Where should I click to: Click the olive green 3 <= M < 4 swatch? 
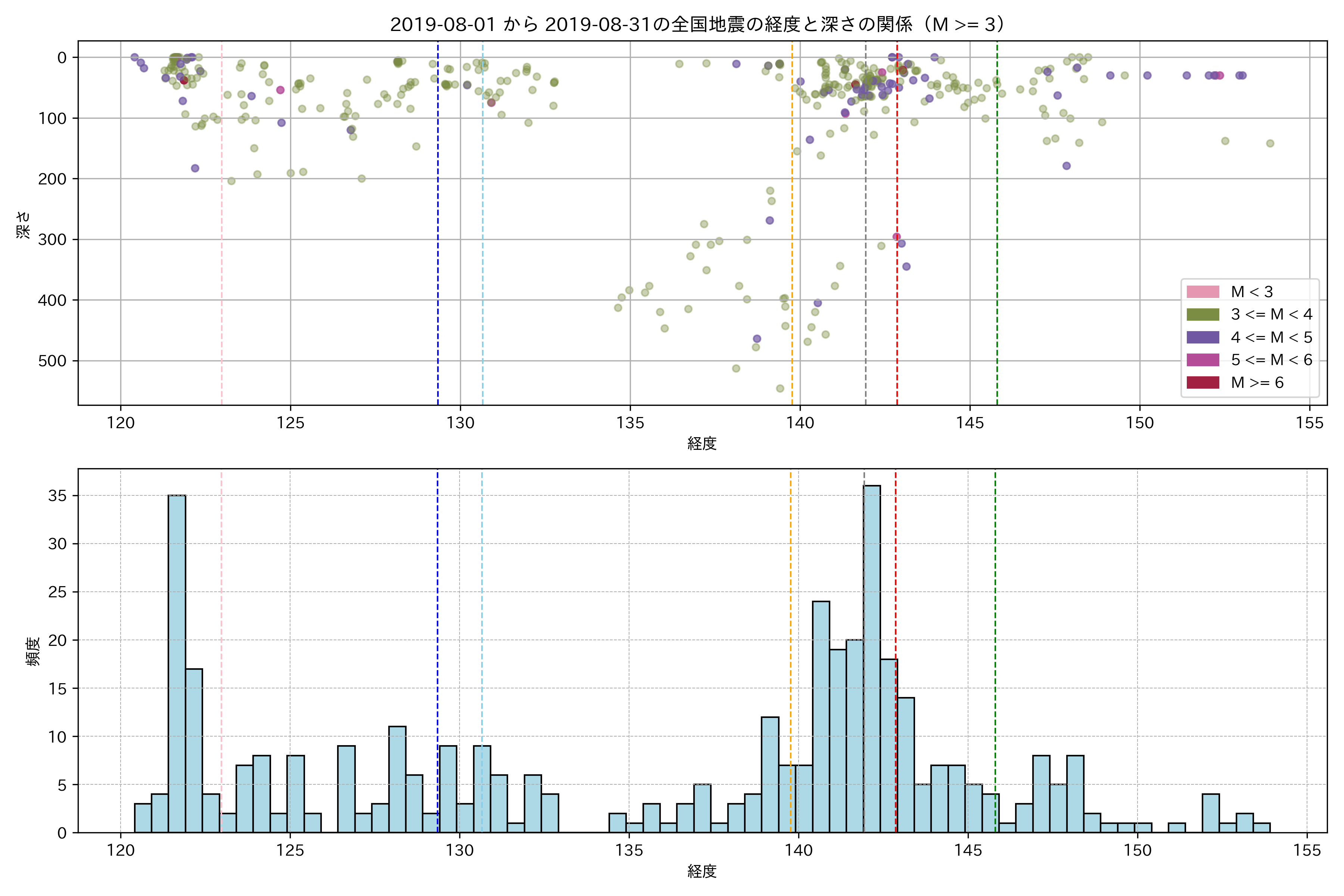(x=1202, y=314)
